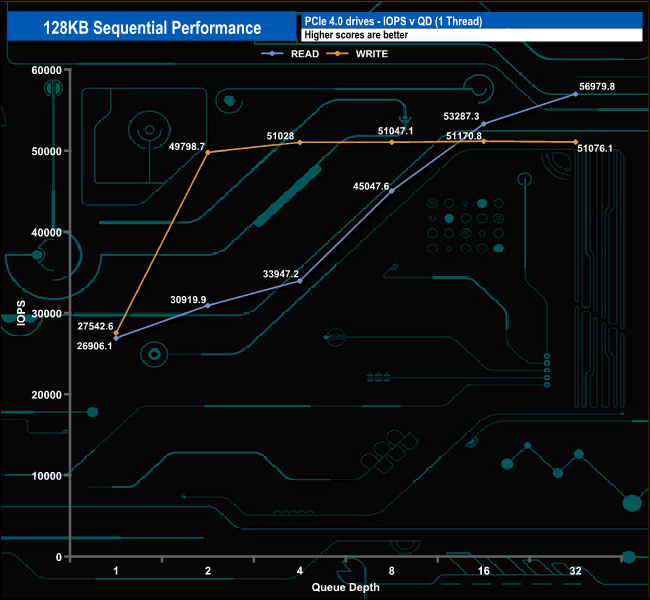Select the WRITE point labeled 51028
Screen dimensions: 650x600
pyautogui.click(x=300, y=142)
